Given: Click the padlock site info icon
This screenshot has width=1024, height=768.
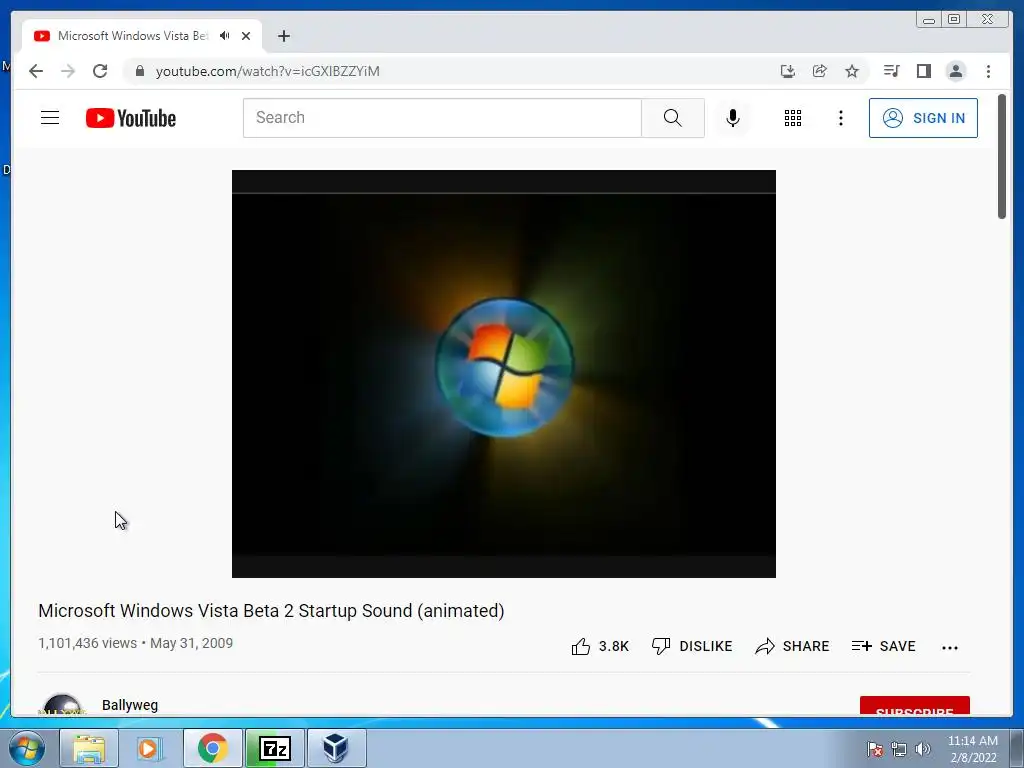Looking at the screenshot, I should pyautogui.click(x=139, y=71).
